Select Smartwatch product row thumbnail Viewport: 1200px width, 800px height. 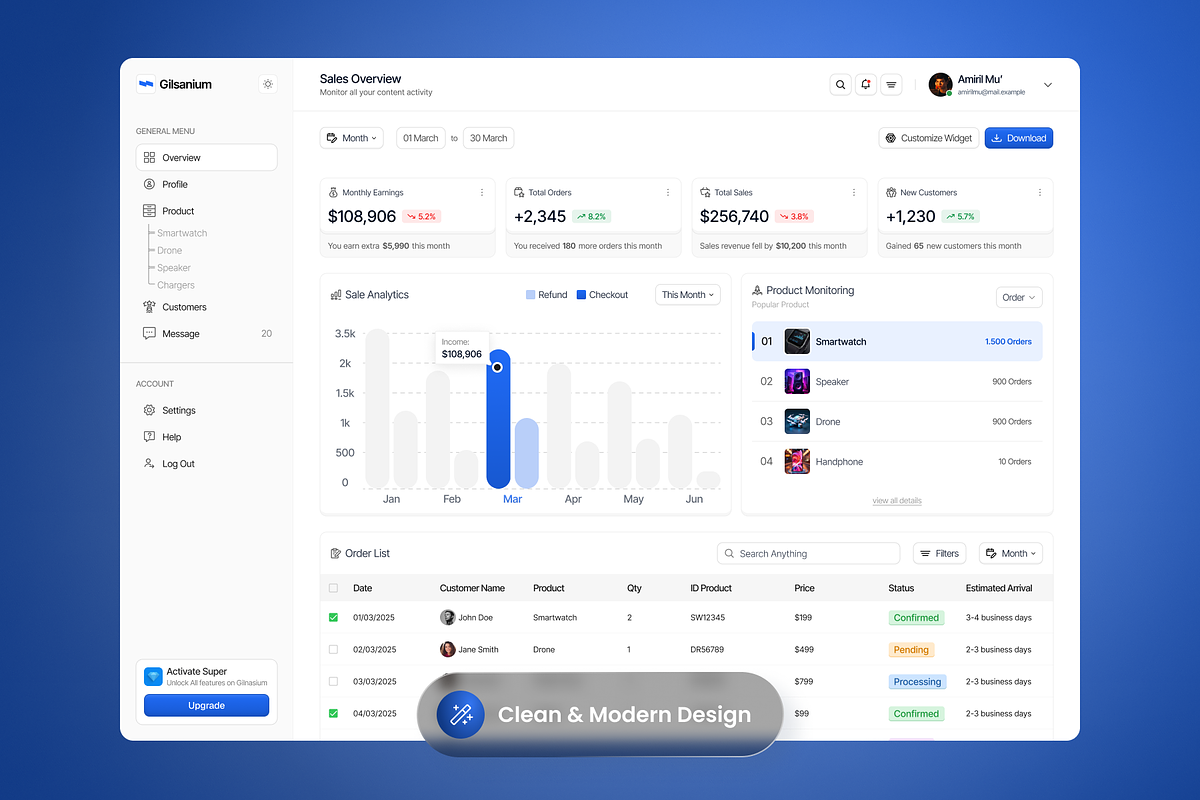point(797,341)
